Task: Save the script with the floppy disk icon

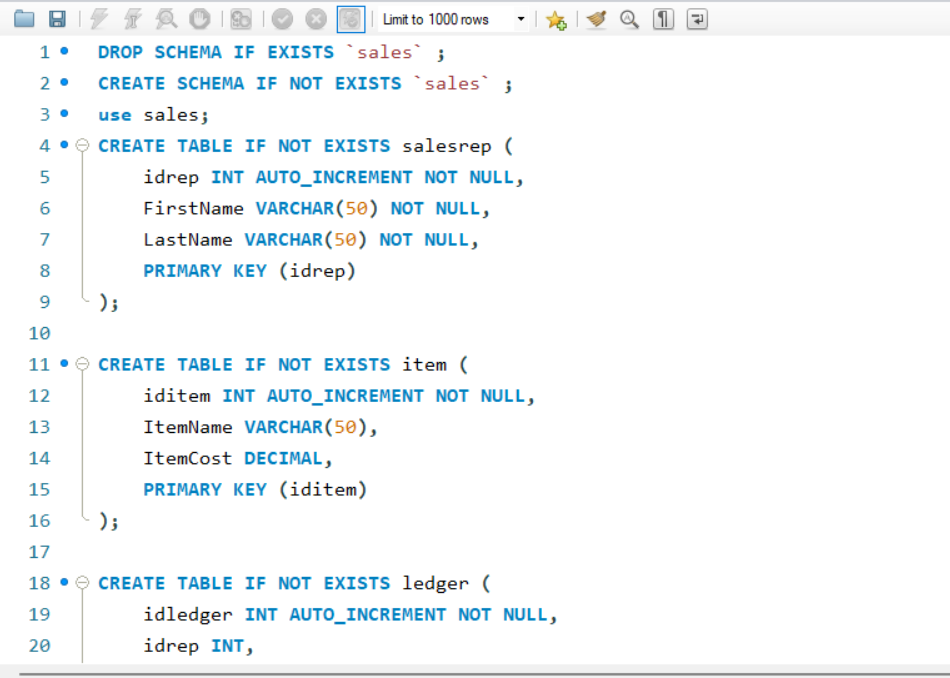Action: click(x=58, y=19)
